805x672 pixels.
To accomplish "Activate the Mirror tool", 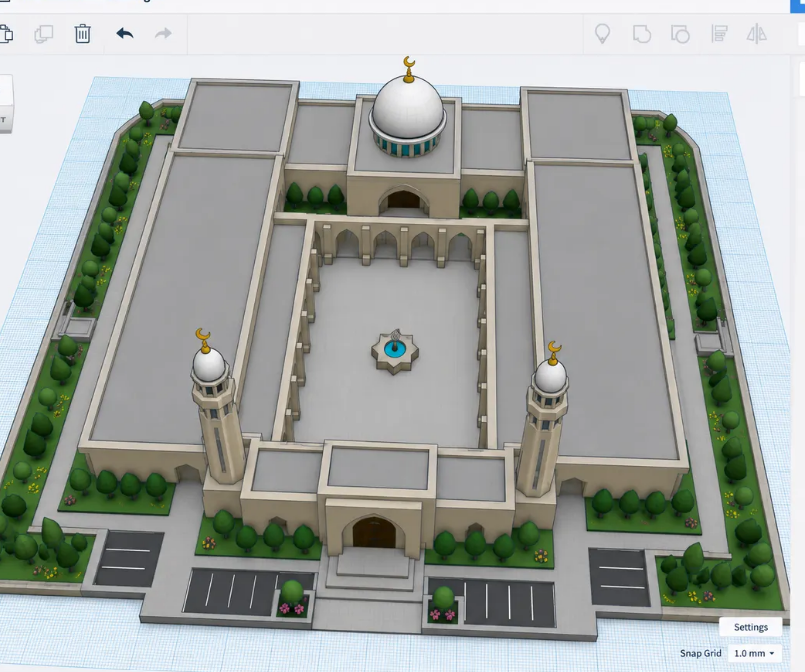I will coord(757,34).
